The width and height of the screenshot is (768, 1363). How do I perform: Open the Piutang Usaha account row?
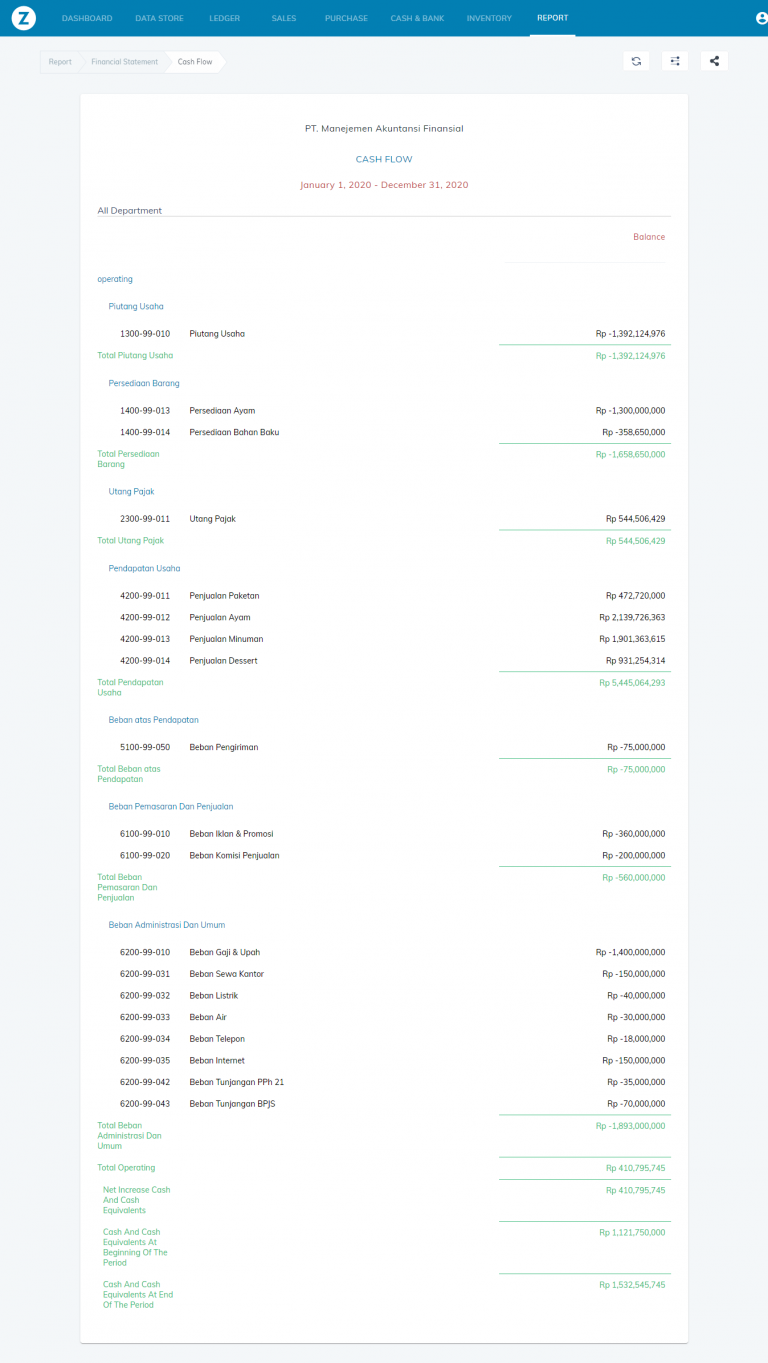[217, 334]
